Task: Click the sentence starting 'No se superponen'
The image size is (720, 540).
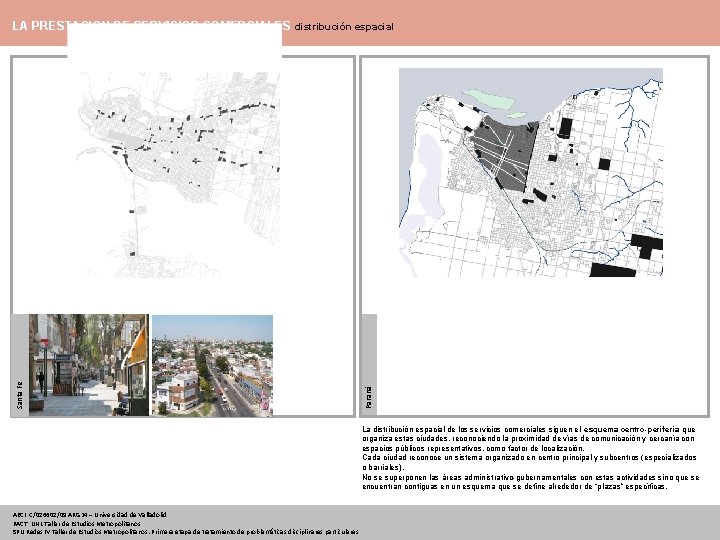Action: (x=531, y=482)
